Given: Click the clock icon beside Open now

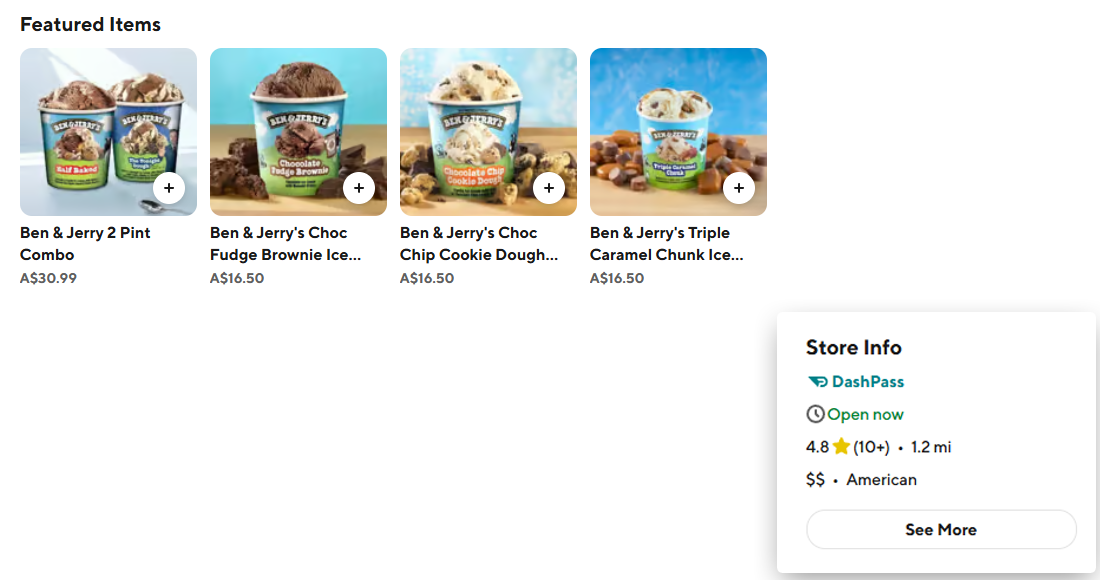Looking at the screenshot, I should pyautogui.click(x=815, y=415).
